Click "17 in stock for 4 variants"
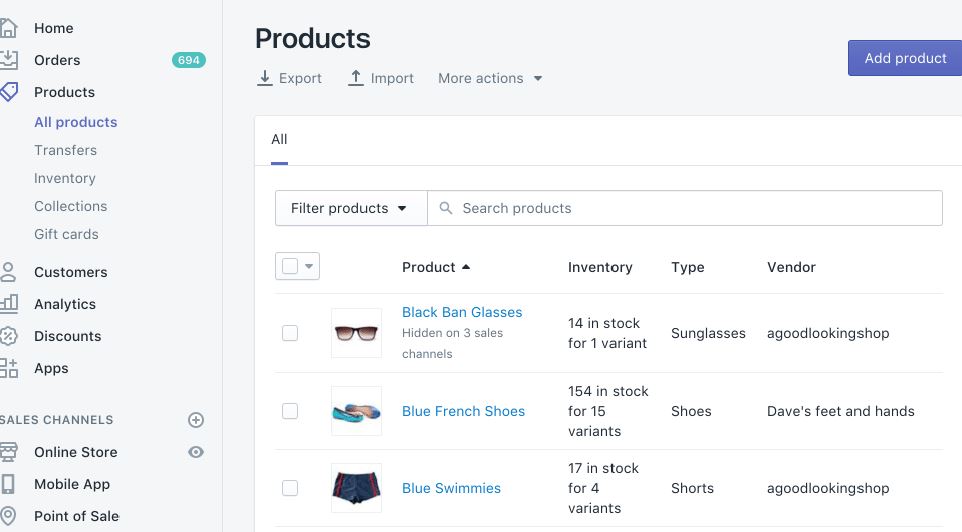 pos(603,488)
